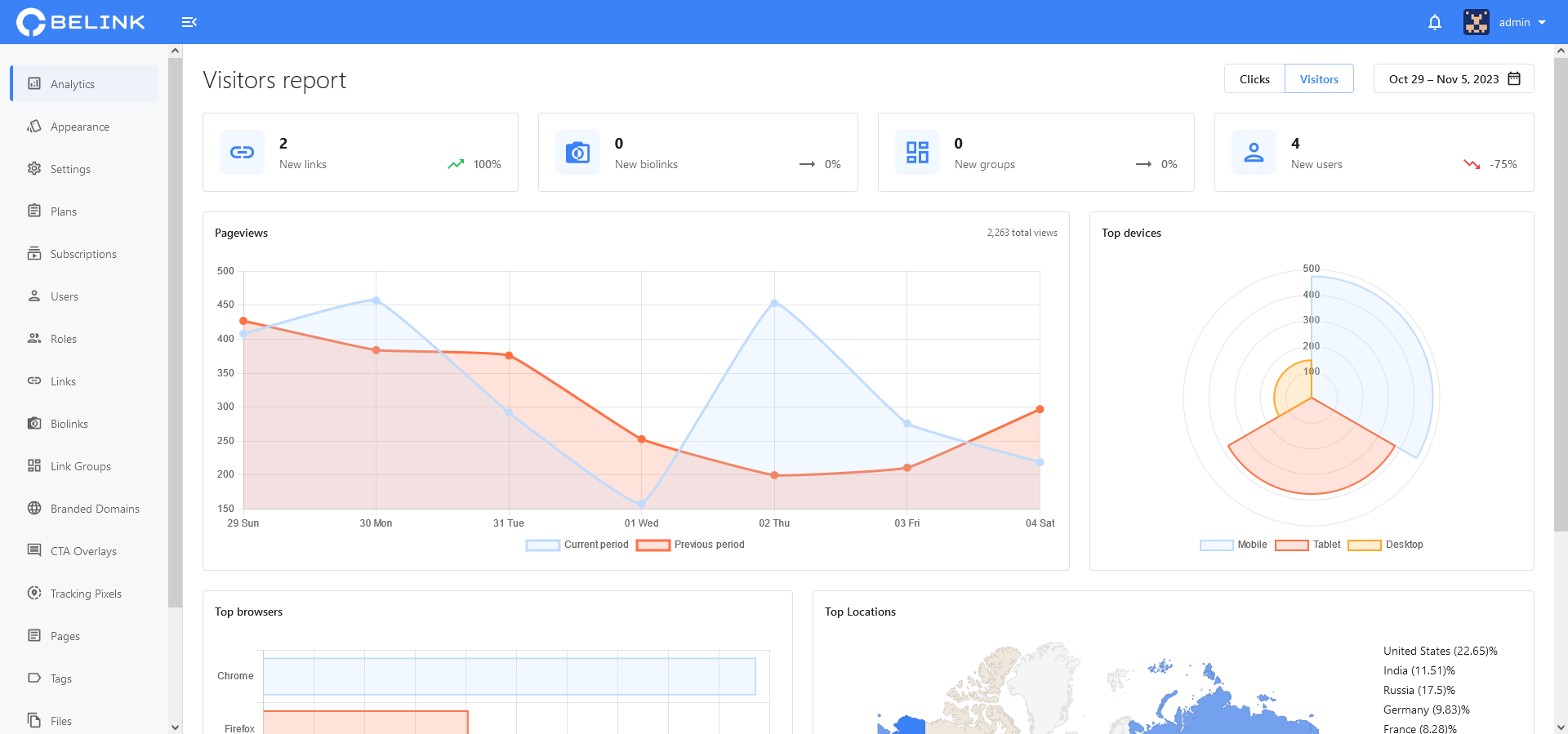Toggle Desktop color swatch in devices legend
The image size is (1568, 734).
1364,545
